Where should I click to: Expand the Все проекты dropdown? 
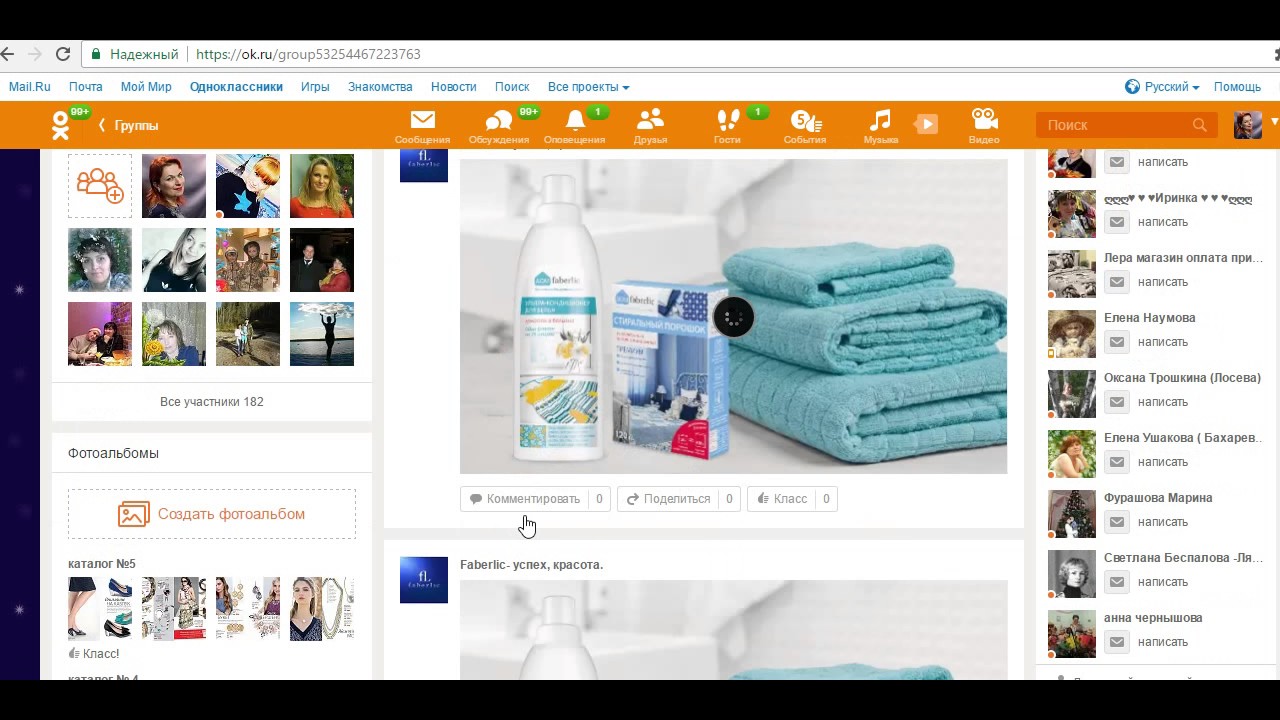click(588, 87)
